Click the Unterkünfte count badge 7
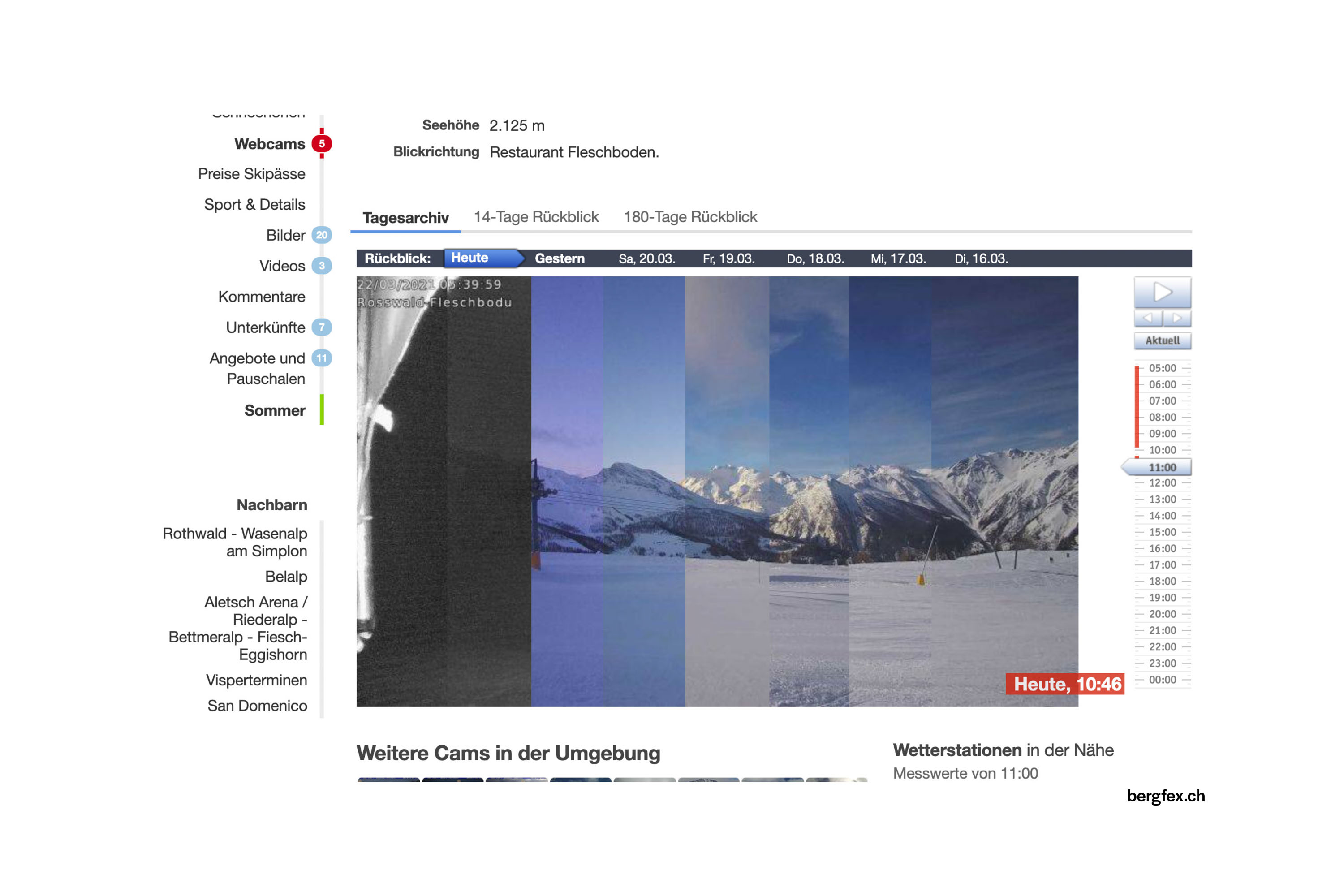Image resolution: width=1344 pixels, height=896 pixels. tap(322, 327)
